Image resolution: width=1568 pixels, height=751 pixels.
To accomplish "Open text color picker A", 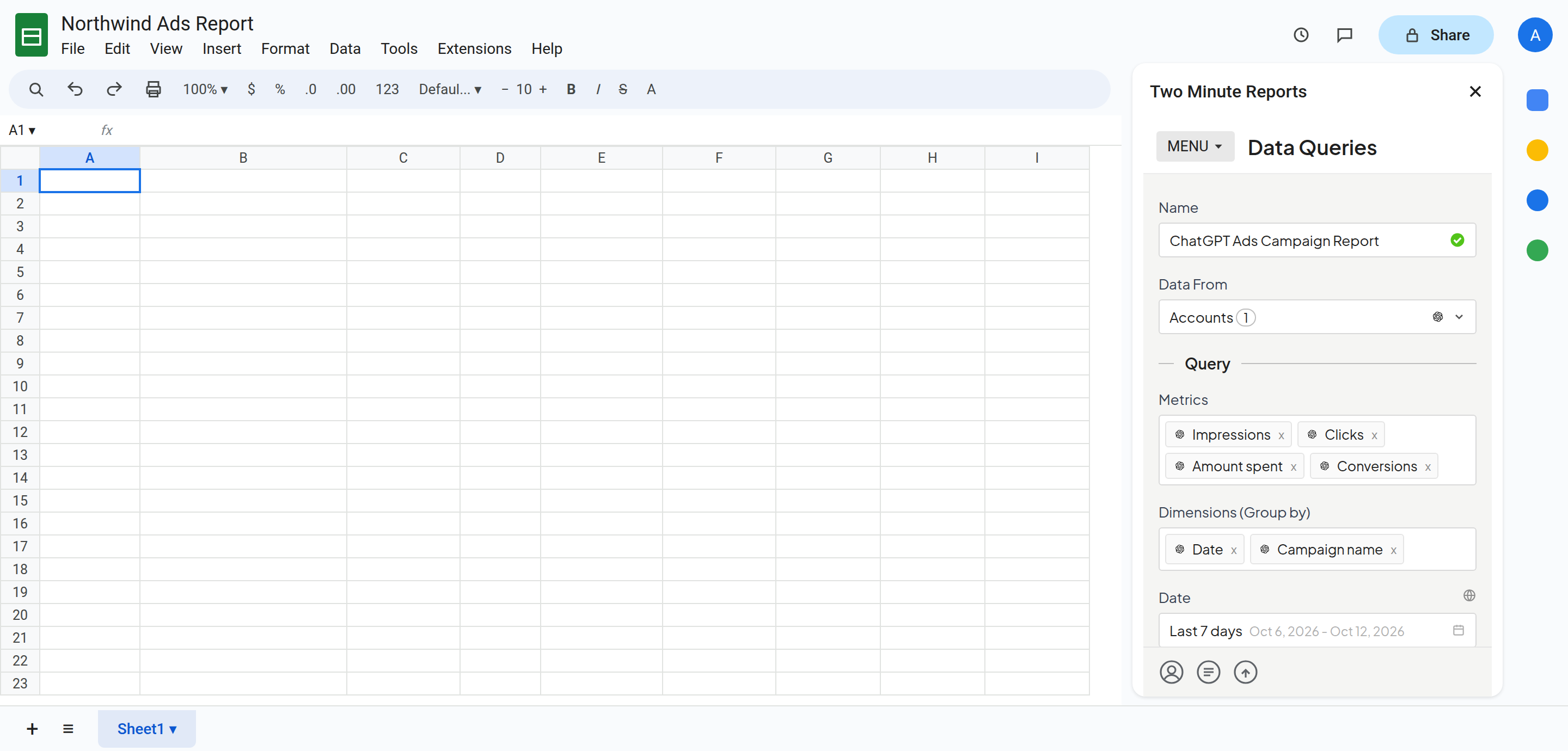I will [651, 89].
